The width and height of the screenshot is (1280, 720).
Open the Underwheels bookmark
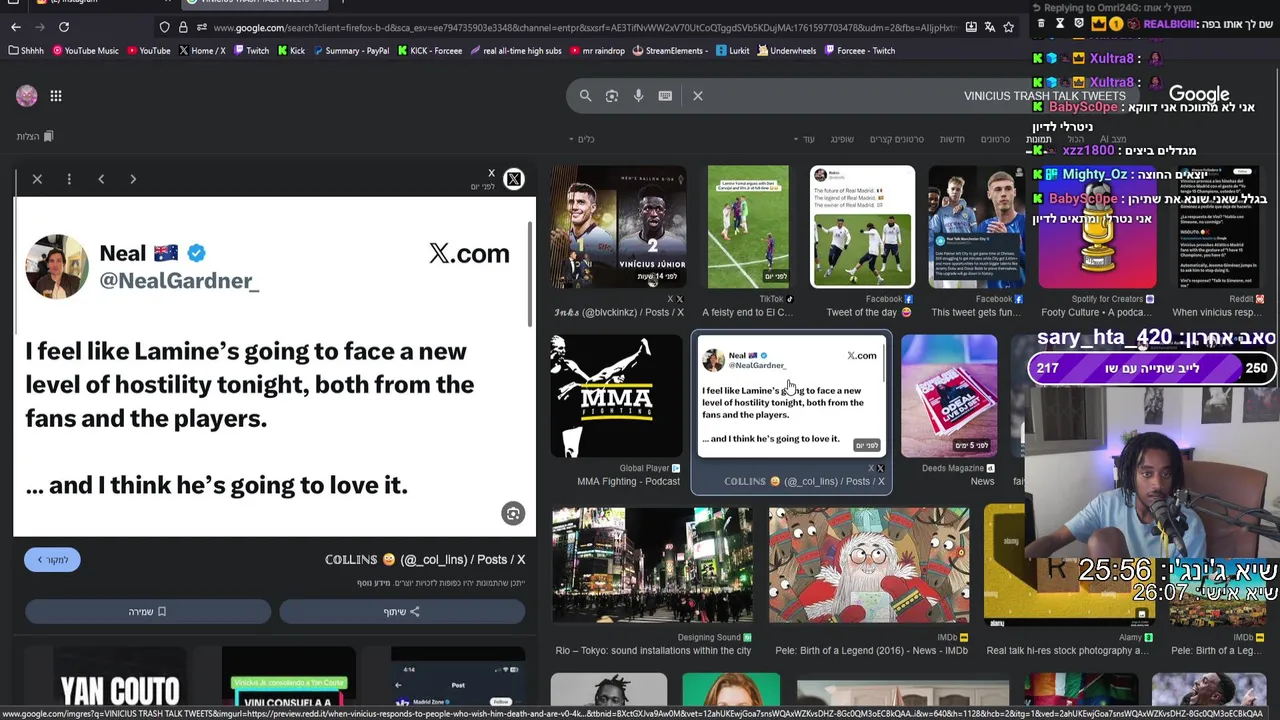click(786, 50)
